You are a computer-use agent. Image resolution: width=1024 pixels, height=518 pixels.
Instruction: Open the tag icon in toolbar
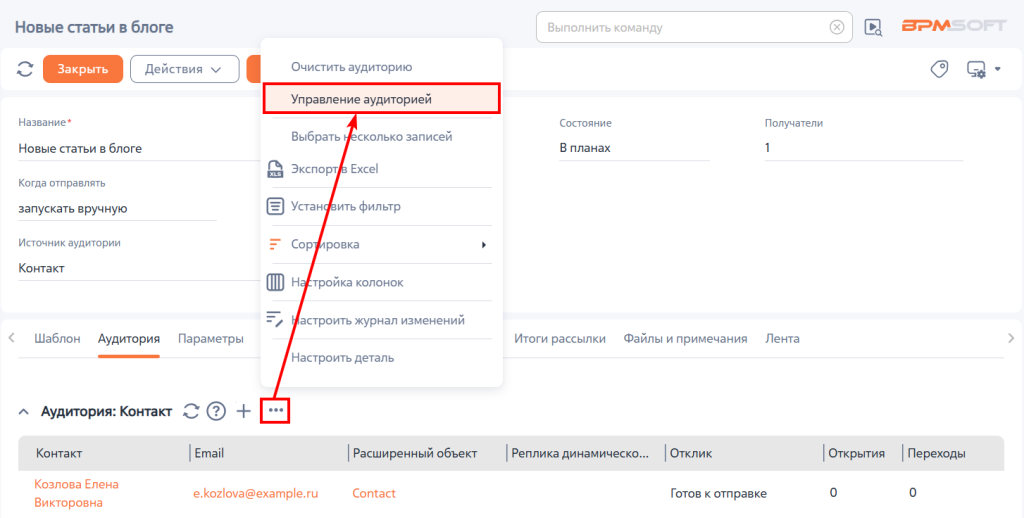pyautogui.click(x=939, y=69)
